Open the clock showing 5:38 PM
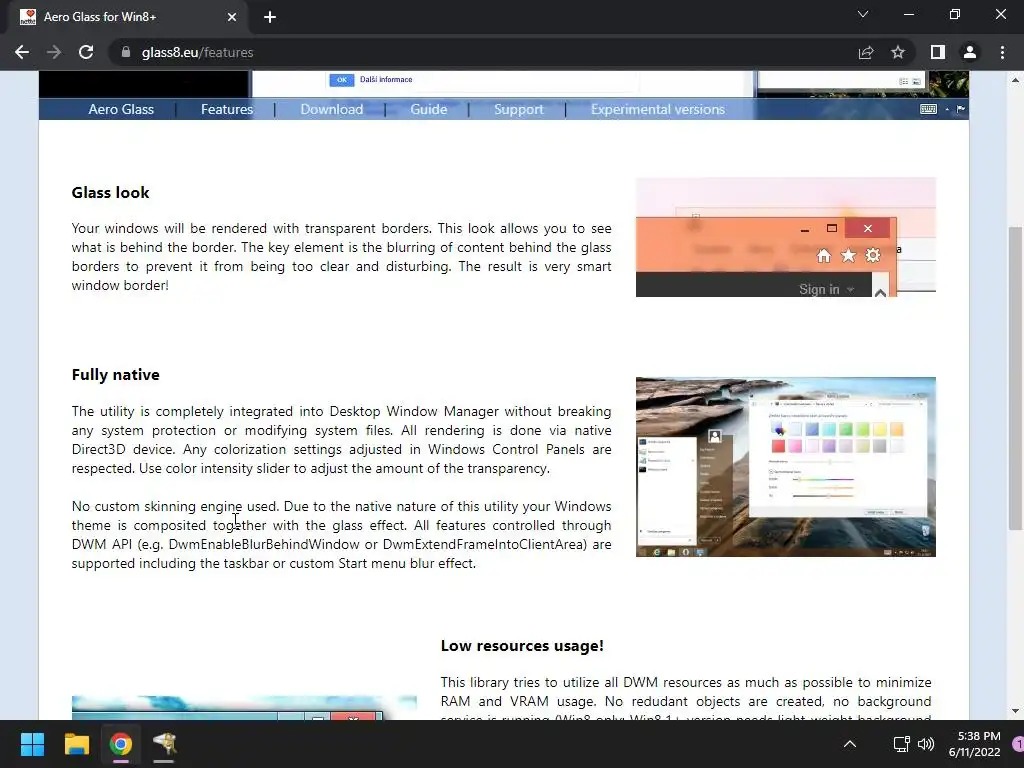This screenshot has height=768, width=1024. click(x=974, y=744)
